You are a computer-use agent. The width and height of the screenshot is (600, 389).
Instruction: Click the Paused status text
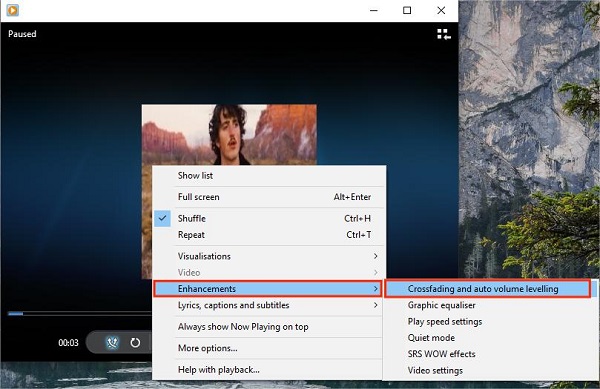22,34
